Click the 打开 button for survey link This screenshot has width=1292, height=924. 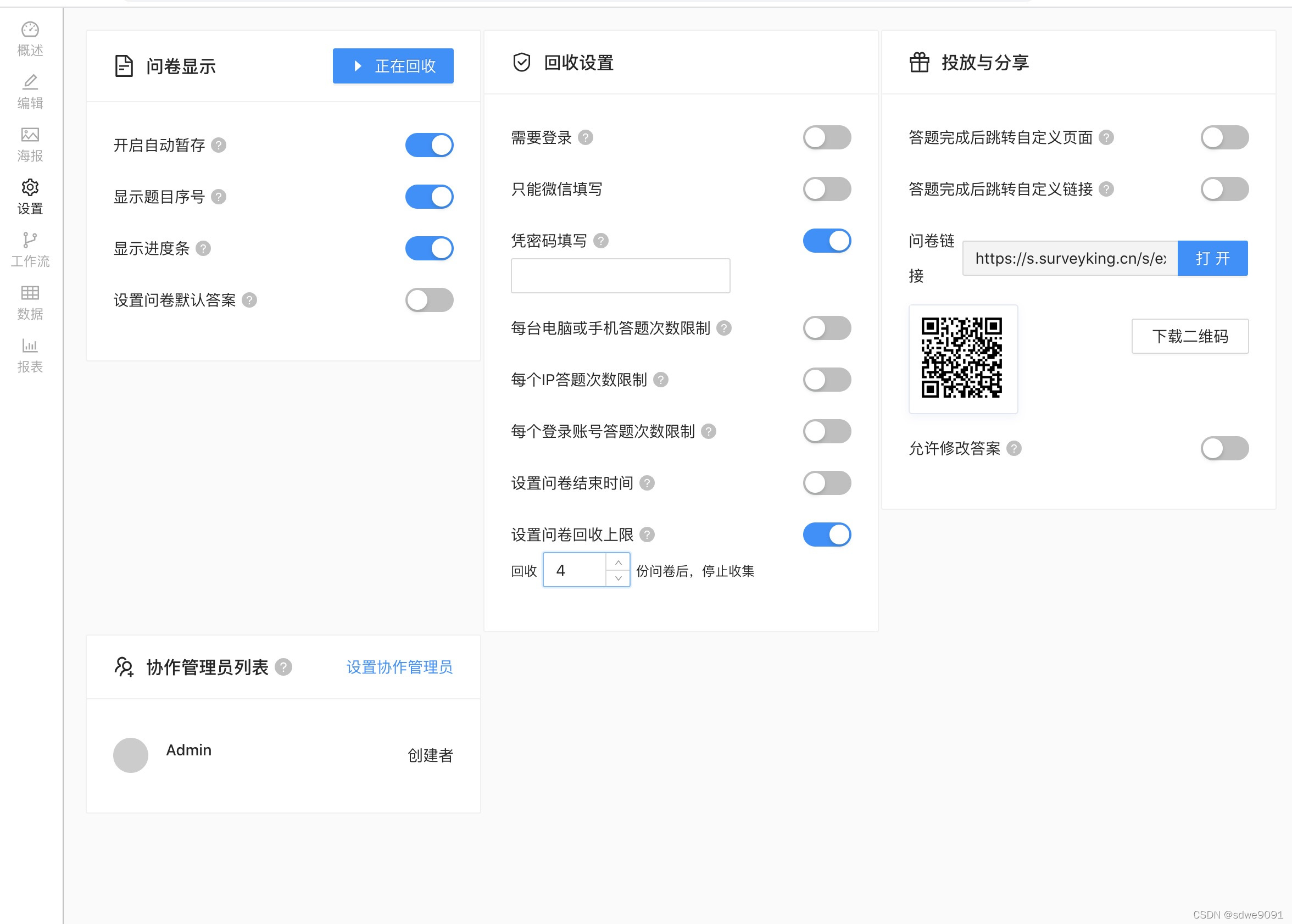click(1212, 258)
